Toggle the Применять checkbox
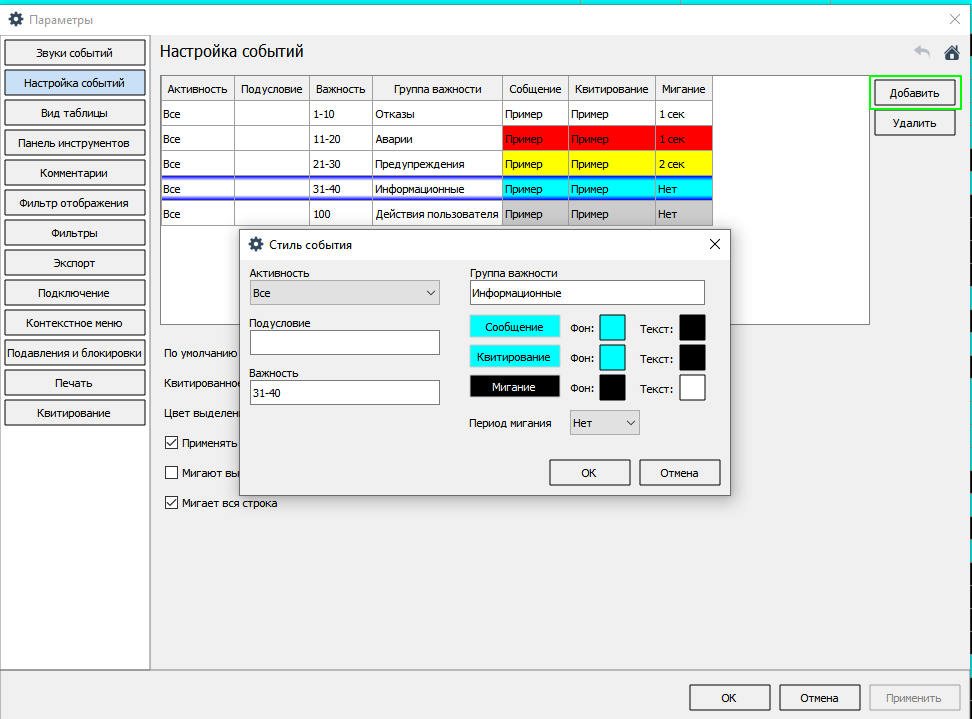 pos(172,443)
